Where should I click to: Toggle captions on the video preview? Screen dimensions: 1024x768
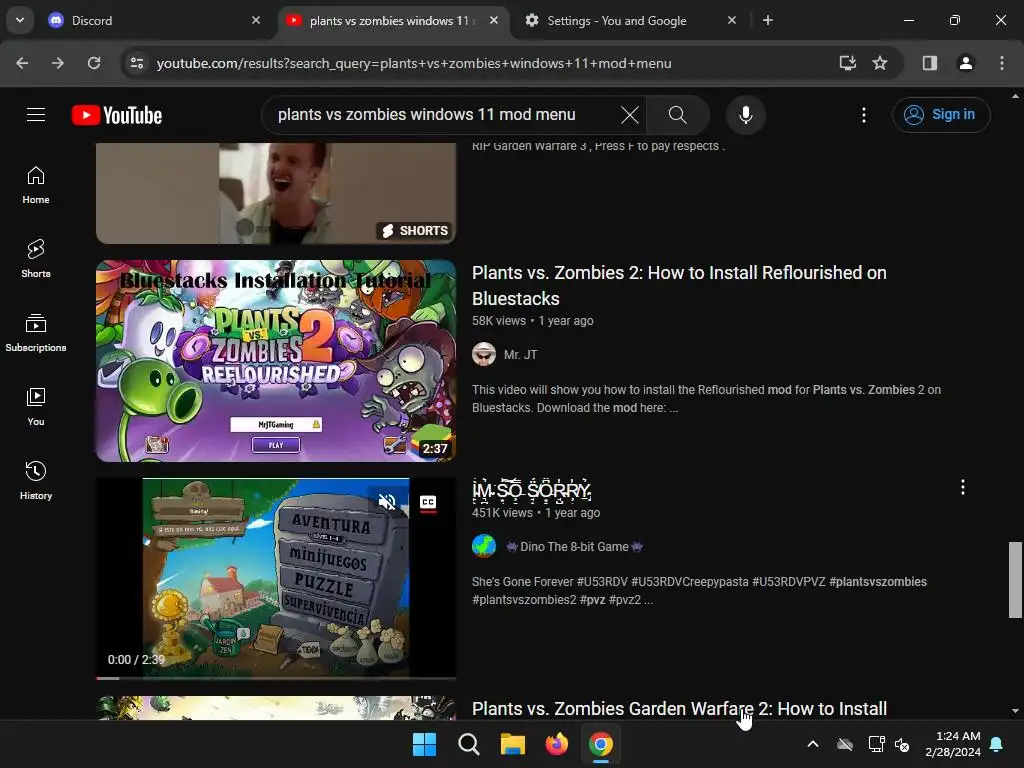[x=428, y=502]
